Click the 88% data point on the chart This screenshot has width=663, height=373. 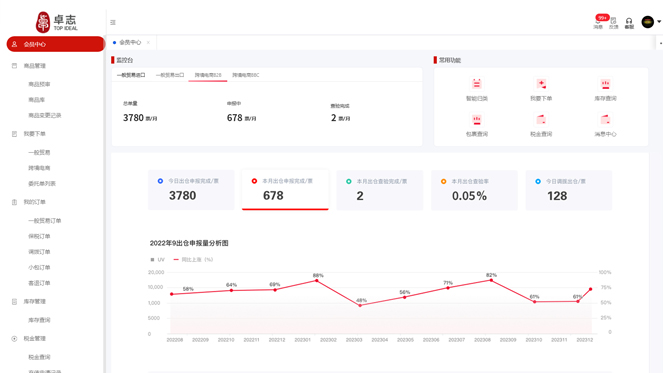[317, 281]
